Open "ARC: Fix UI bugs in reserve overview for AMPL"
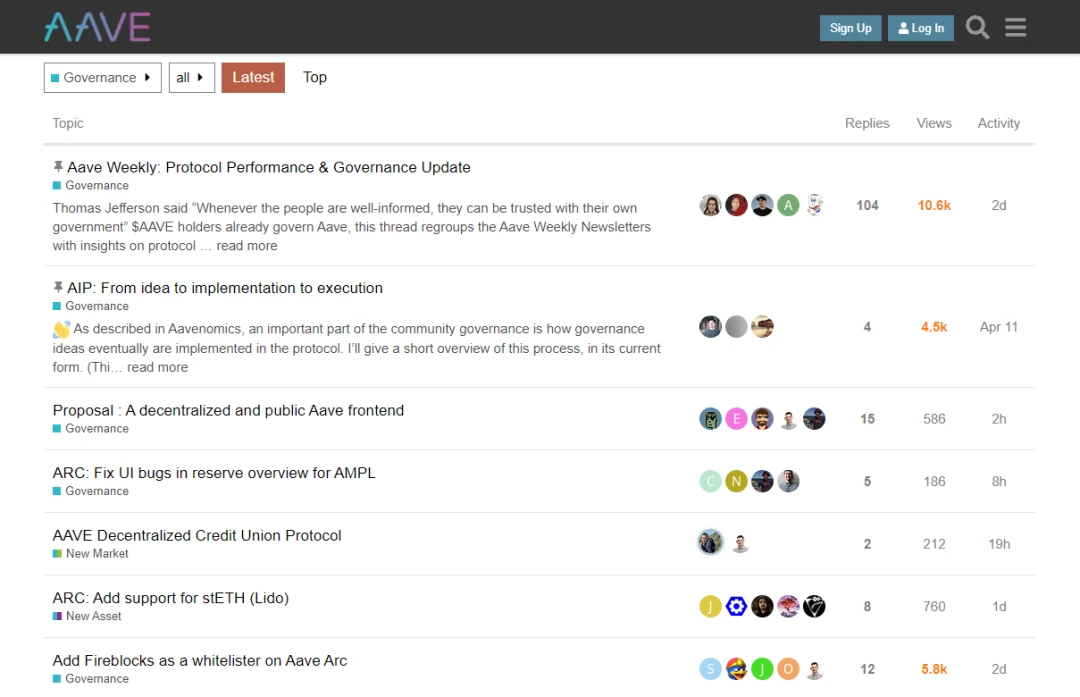The width and height of the screenshot is (1080, 697). tap(214, 473)
